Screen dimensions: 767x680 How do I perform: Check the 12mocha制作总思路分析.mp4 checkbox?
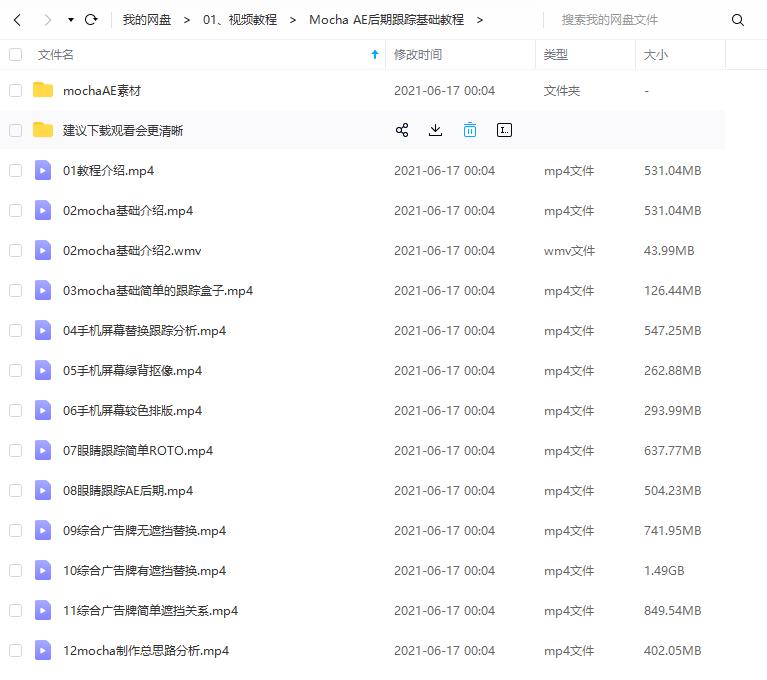pyautogui.click(x=16, y=651)
